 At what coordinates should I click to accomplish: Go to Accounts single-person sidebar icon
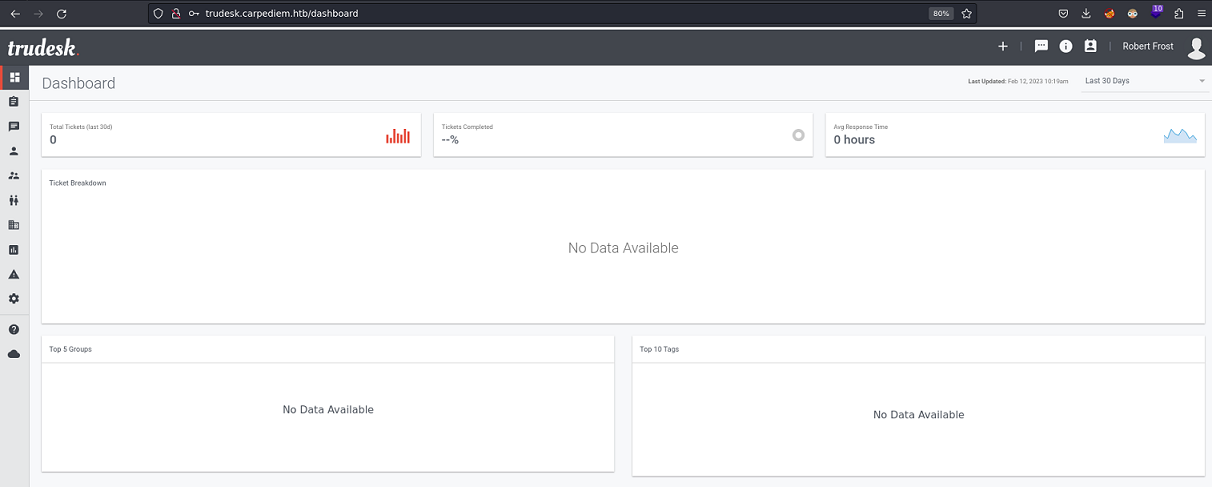[x=14, y=152]
